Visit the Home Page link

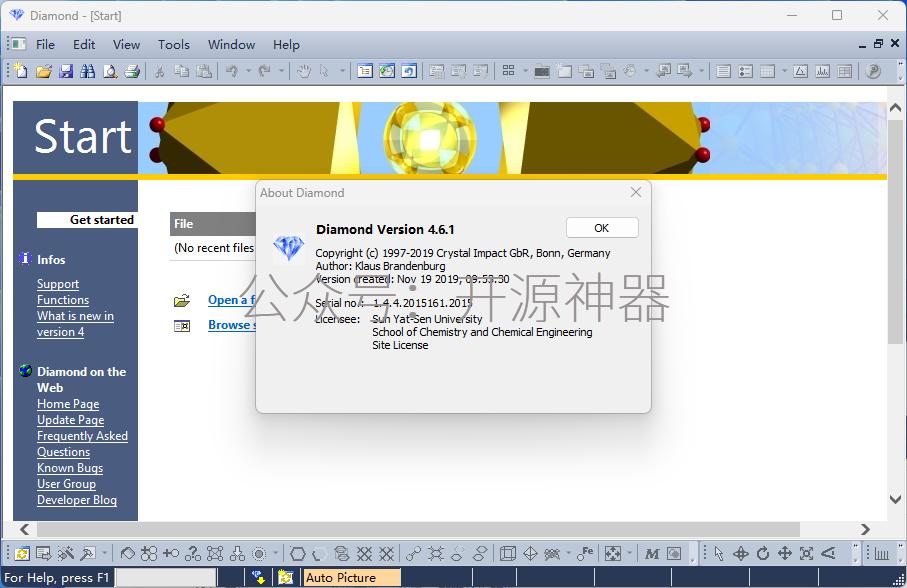68,404
